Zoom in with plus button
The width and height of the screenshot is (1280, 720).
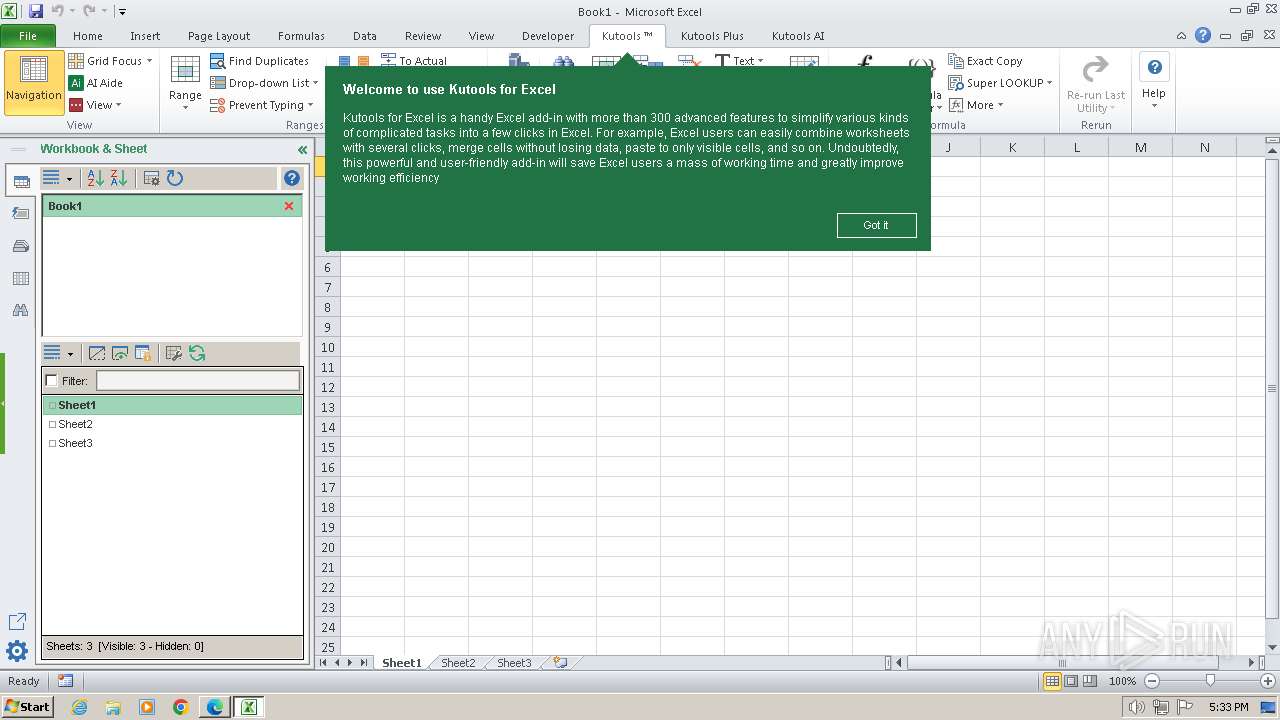click(1268, 681)
